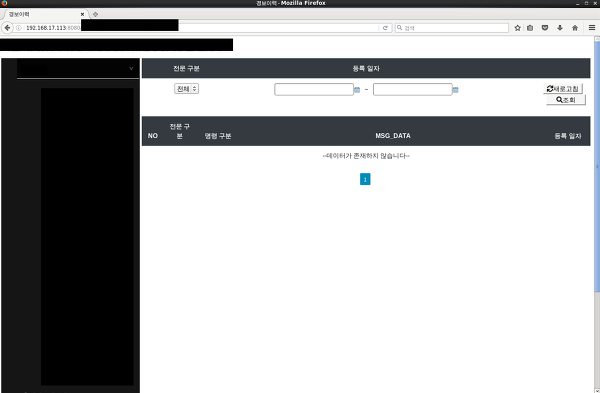This screenshot has height=393, width=600.
Task: Click the 전문 구분 table column header
Action: (x=179, y=131)
